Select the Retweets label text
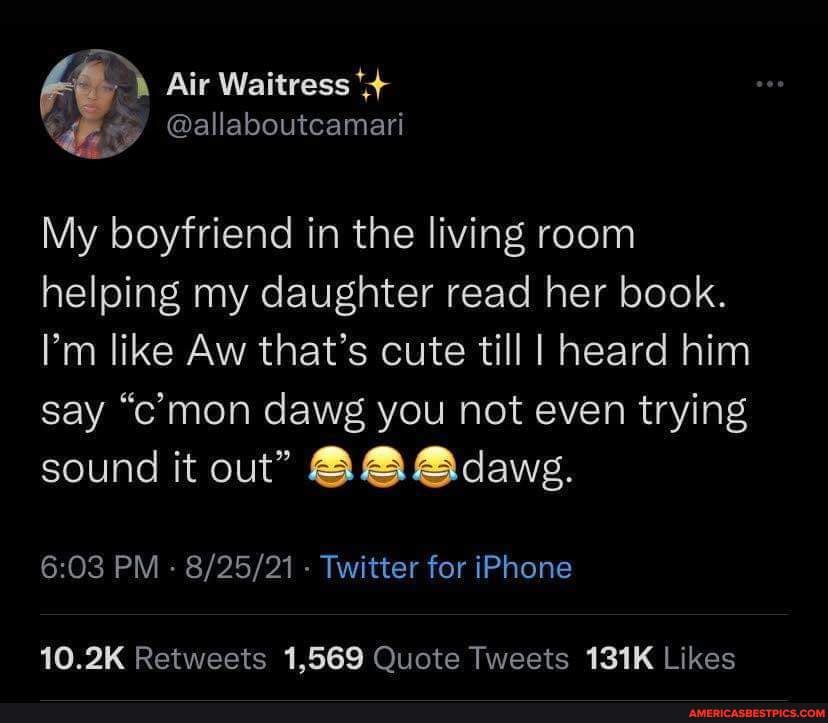This screenshot has height=723, width=828. coord(201,659)
